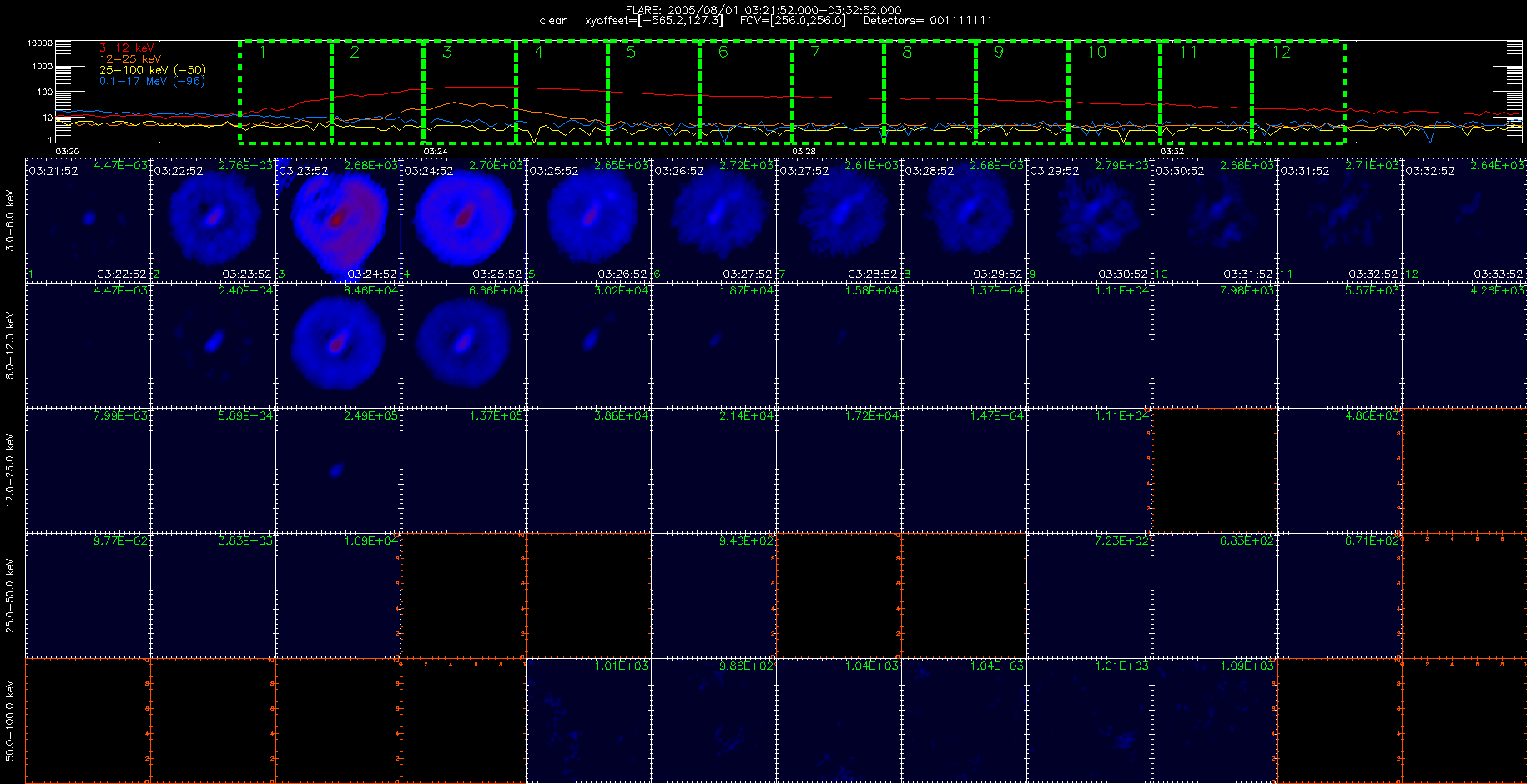Screen dimensions: 1527x784
Task: Click the '0.1-17 MeV (-96)' legend entry
Action: pyautogui.click(x=152, y=81)
